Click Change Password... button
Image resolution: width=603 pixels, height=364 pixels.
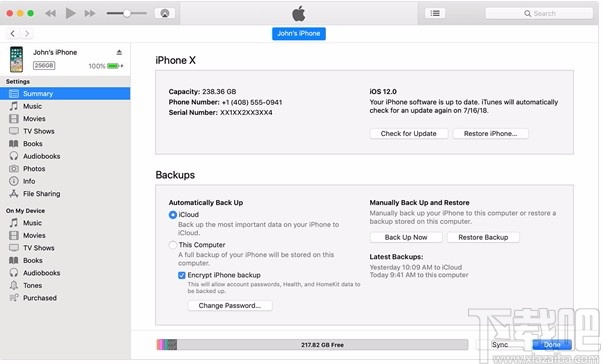pos(230,306)
